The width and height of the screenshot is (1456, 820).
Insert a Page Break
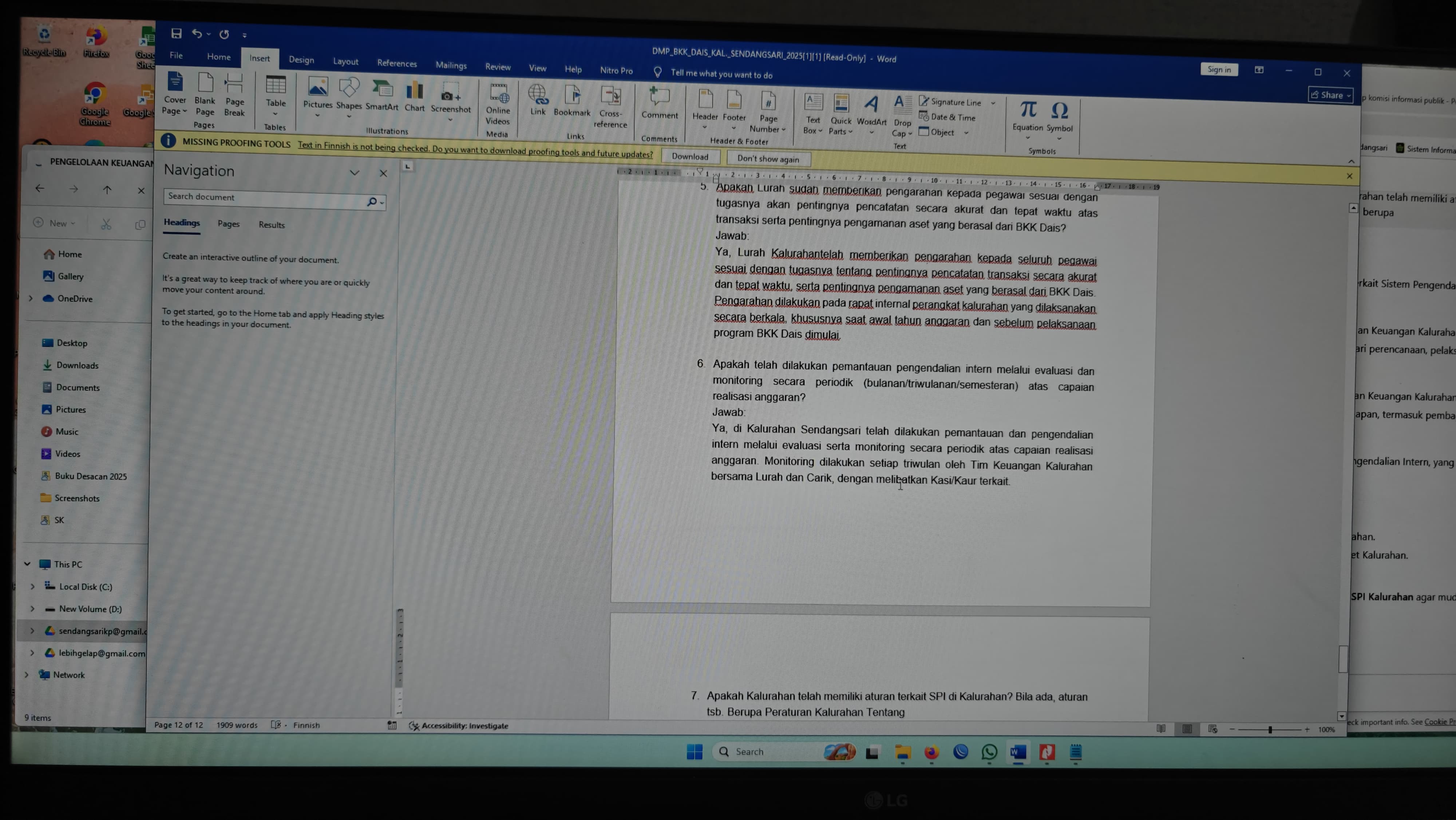point(234,95)
